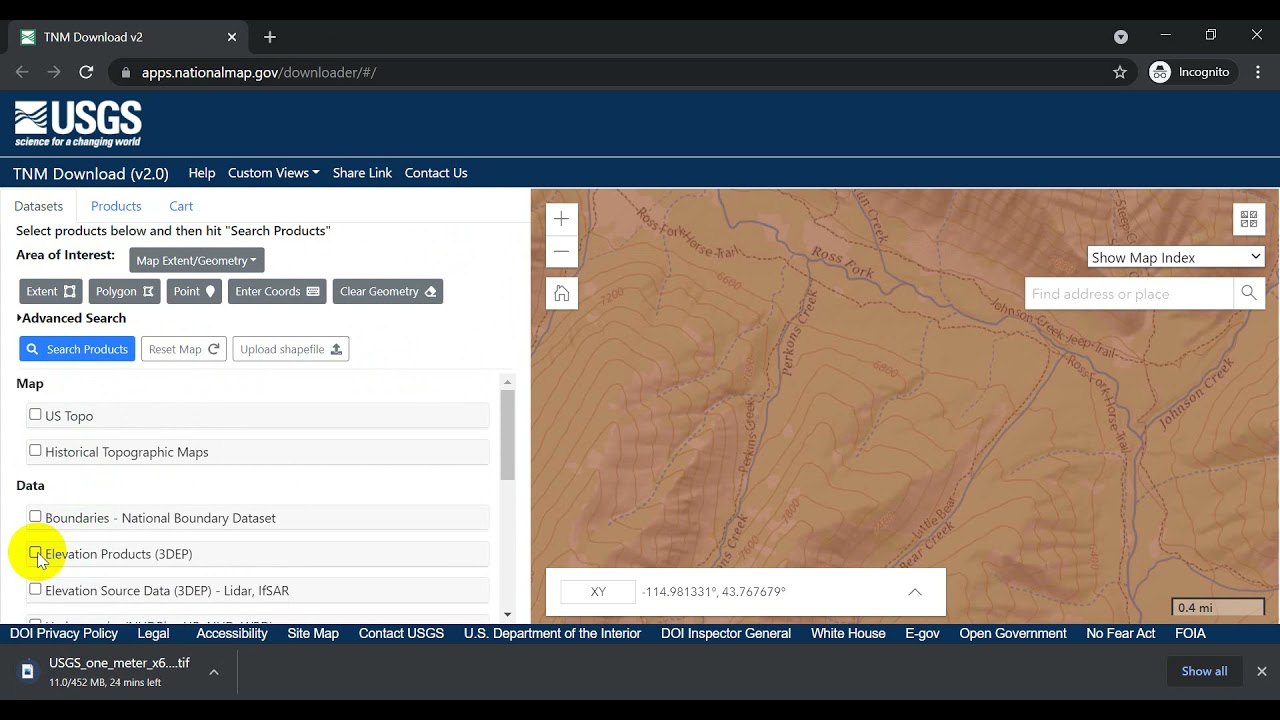Expand the XY coordinate panel chevron
Viewport: 1280px width, 720px height.
point(914,592)
